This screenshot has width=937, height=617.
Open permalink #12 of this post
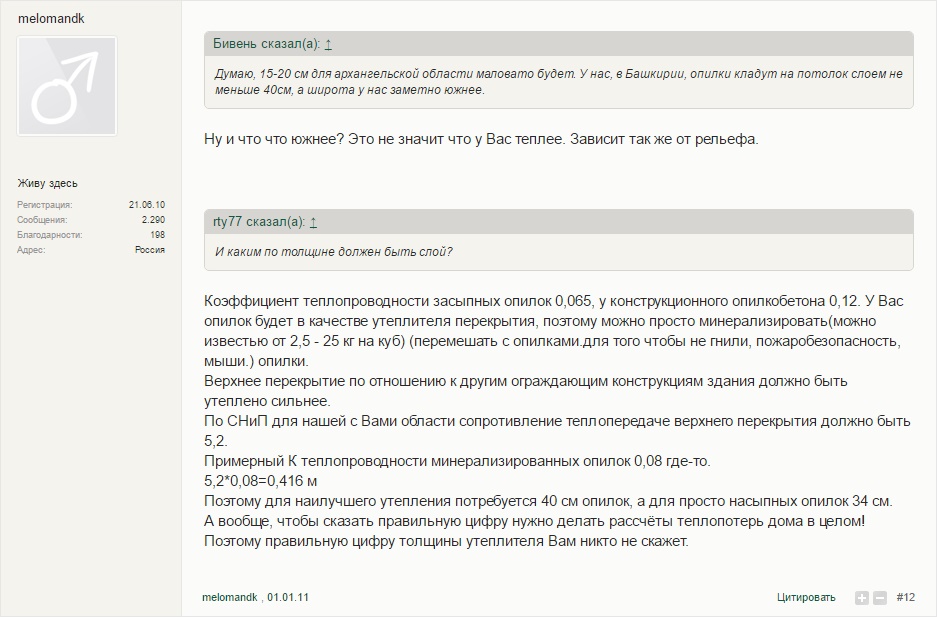tap(905, 597)
